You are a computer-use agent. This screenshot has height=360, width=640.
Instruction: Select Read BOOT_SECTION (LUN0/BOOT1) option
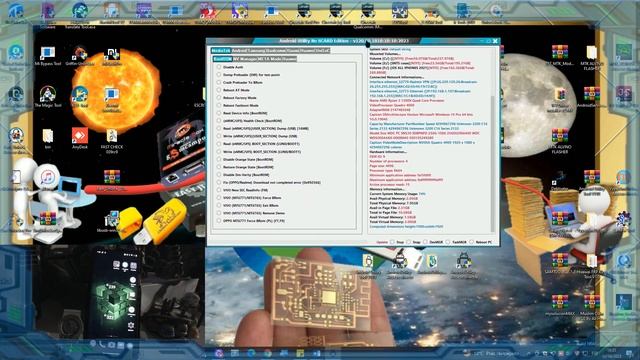pos(258,144)
